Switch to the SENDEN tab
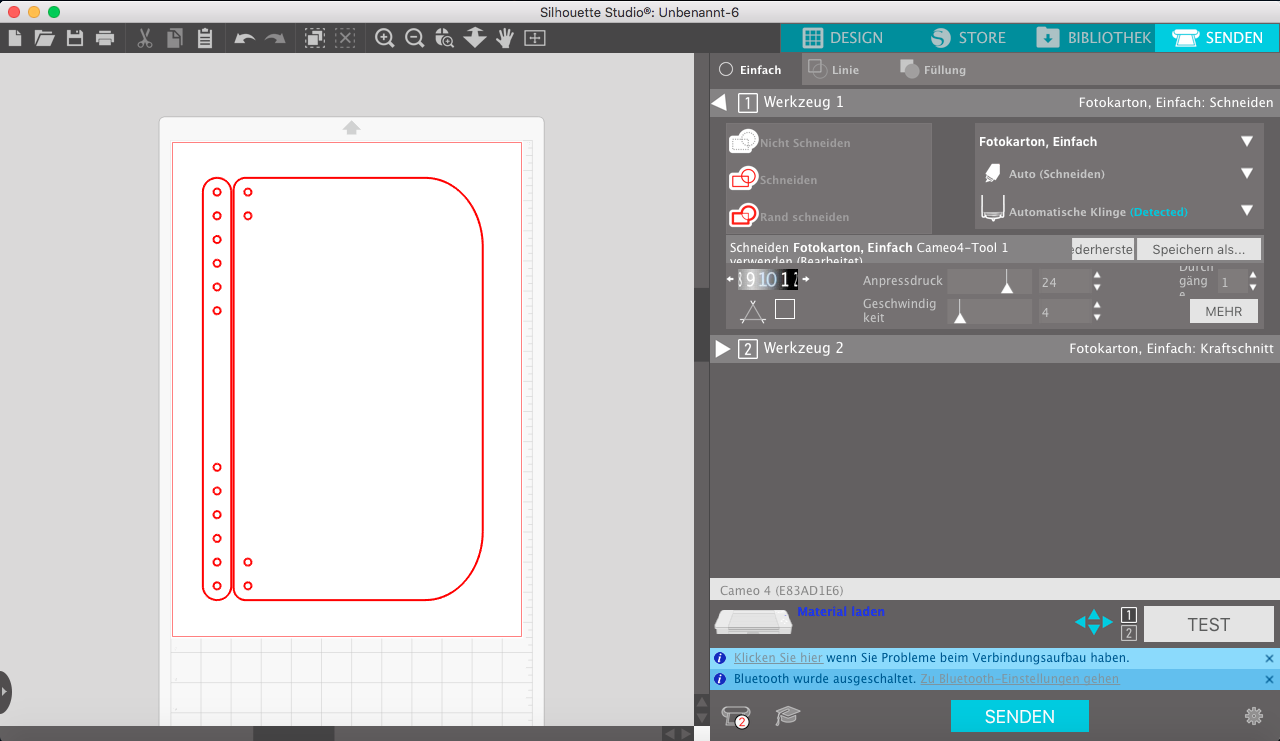1280x741 pixels. [x=1217, y=38]
